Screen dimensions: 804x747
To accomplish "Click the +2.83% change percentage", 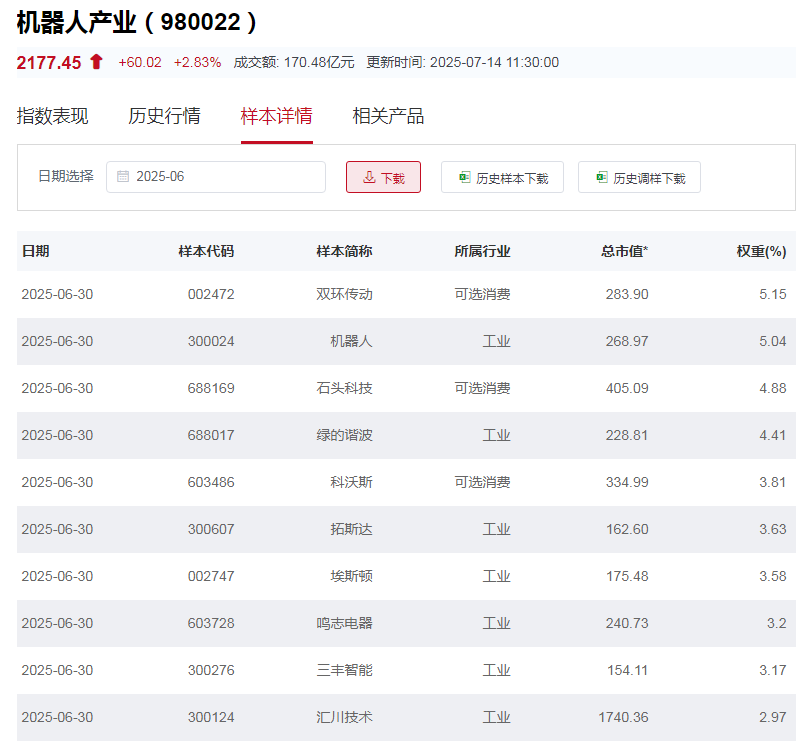I will (197, 63).
